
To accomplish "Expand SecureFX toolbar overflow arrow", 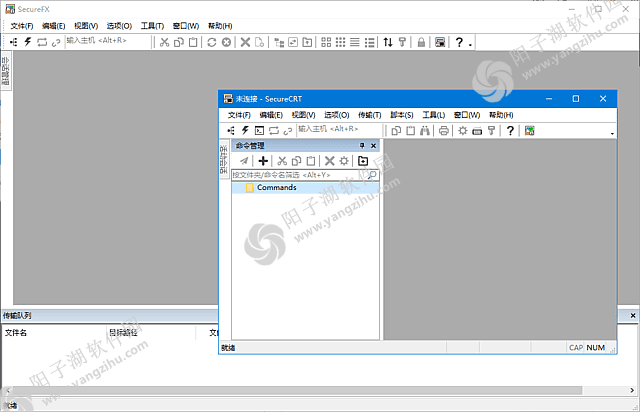I will 470,45.
